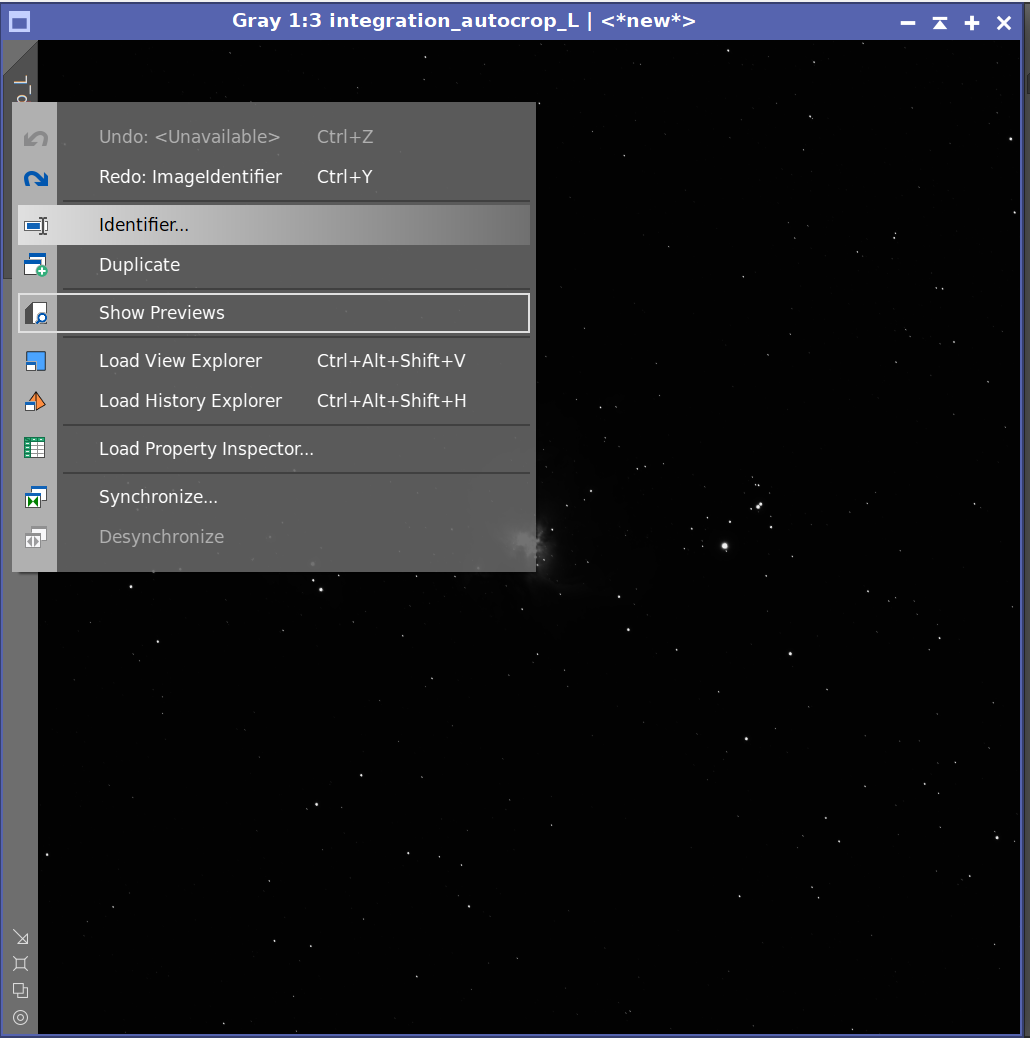Click the overlapping squares icon in the left strip
The width and height of the screenshot is (1030, 1038).
click(x=20, y=991)
